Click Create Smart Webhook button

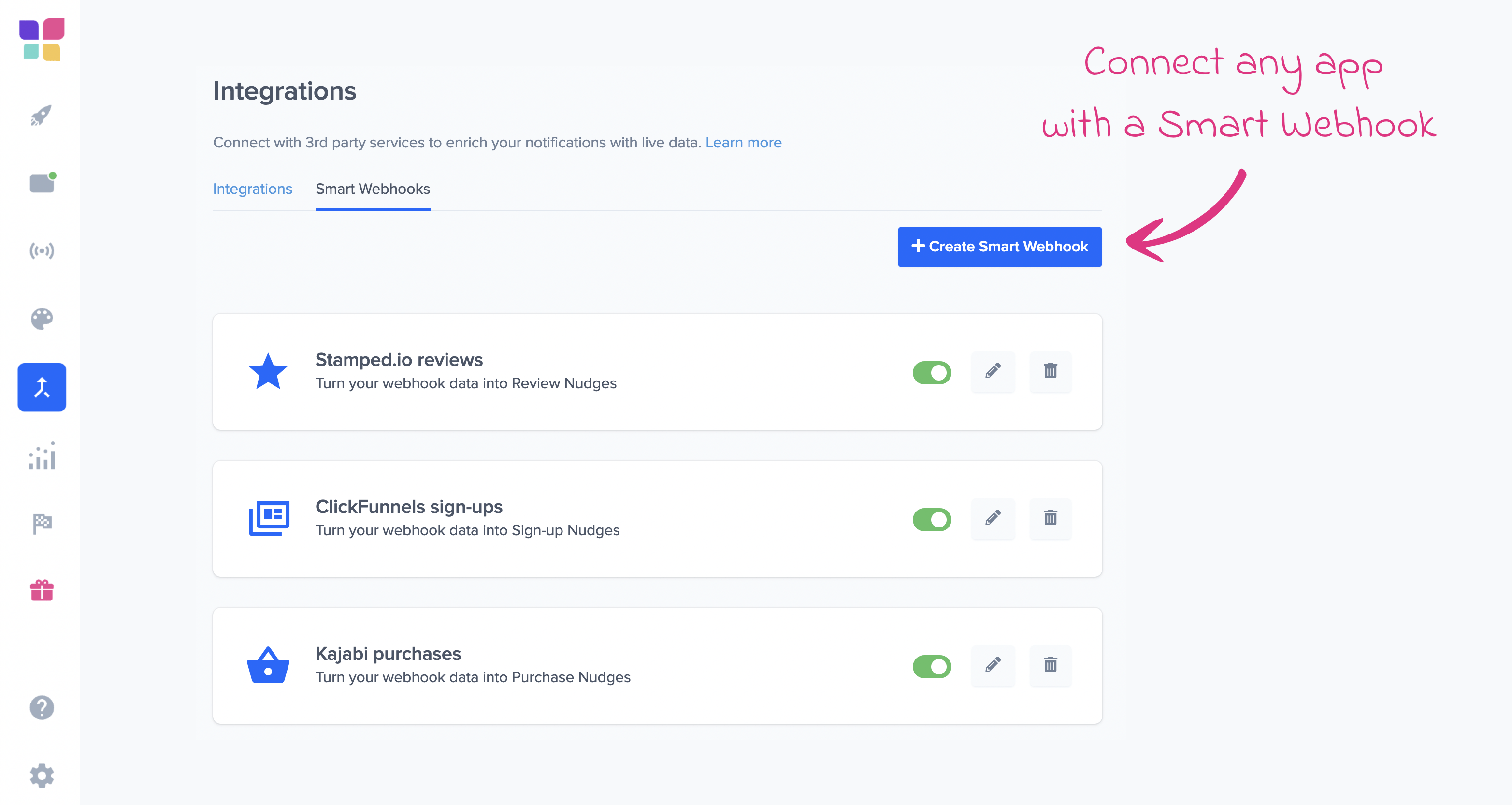coord(999,247)
